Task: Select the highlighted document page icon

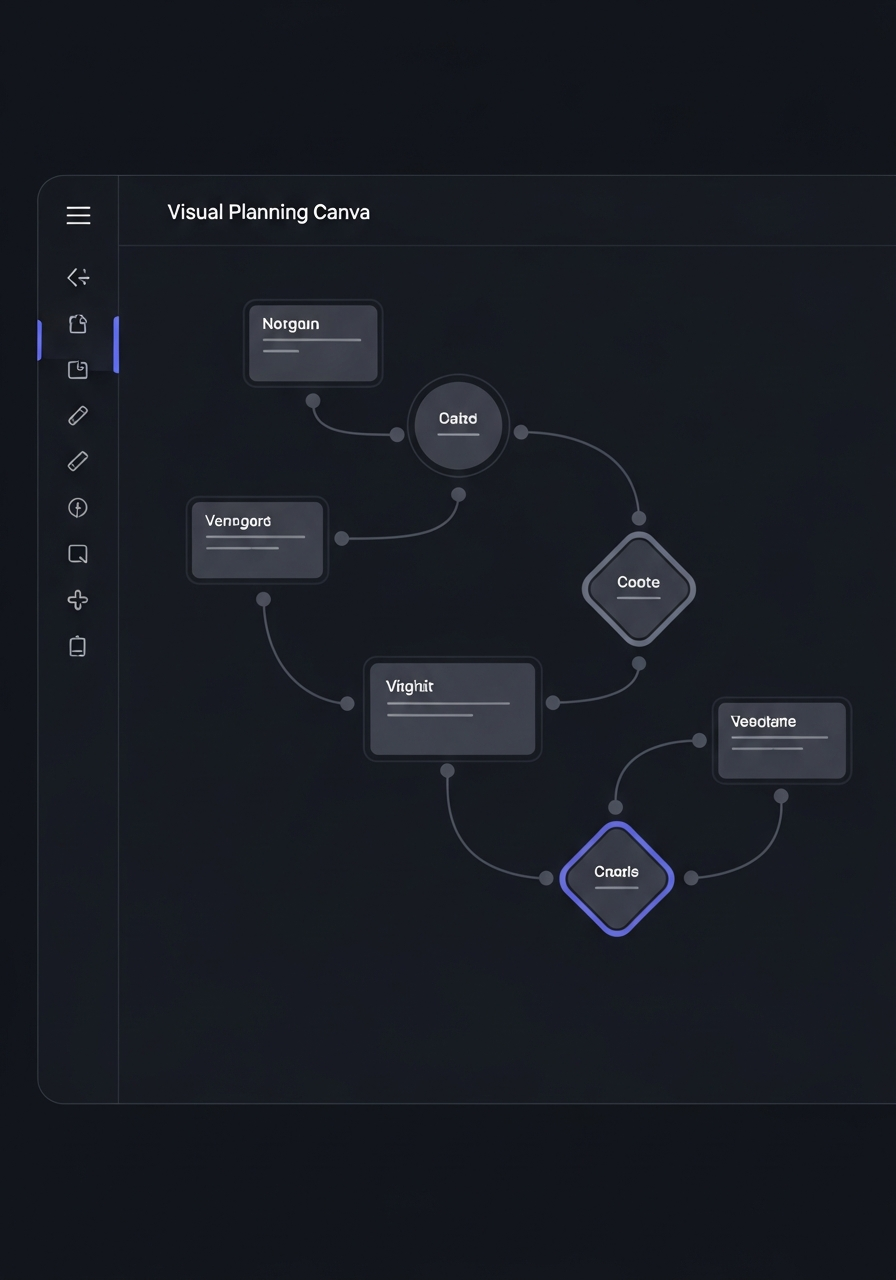Action: pos(78,324)
